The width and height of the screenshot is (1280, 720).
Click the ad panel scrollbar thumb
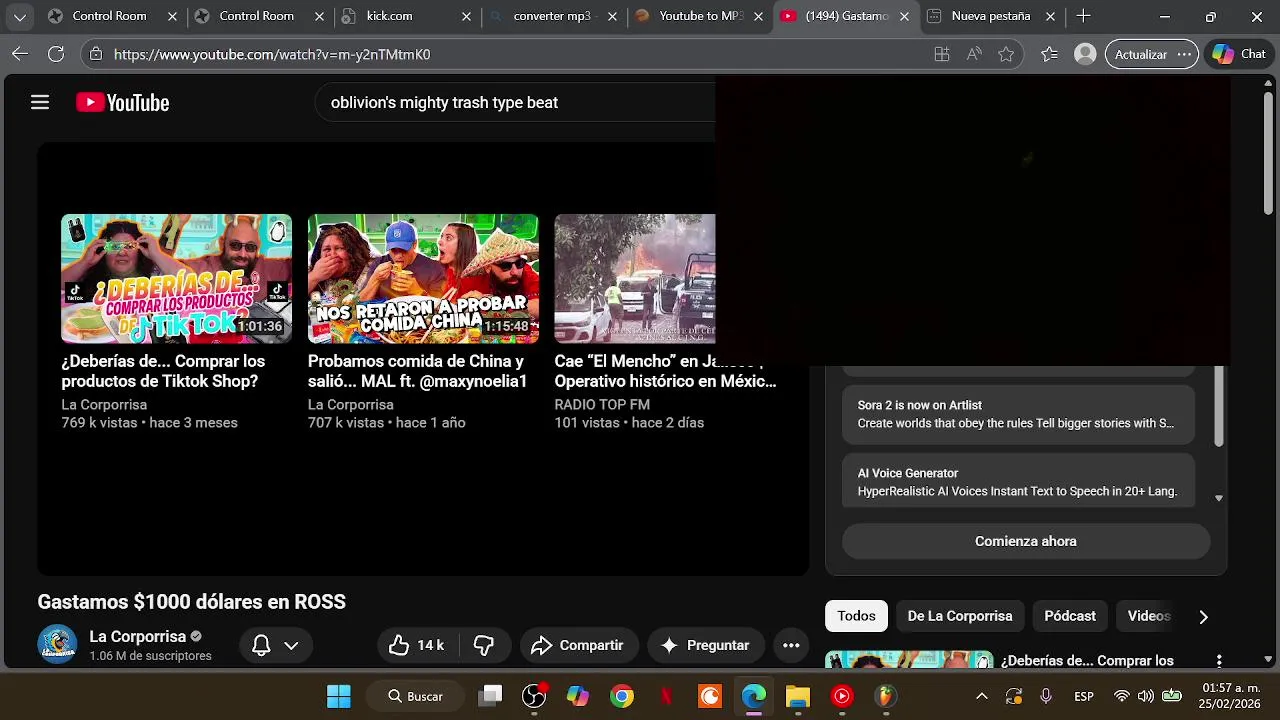pyautogui.click(x=1218, y=406)
